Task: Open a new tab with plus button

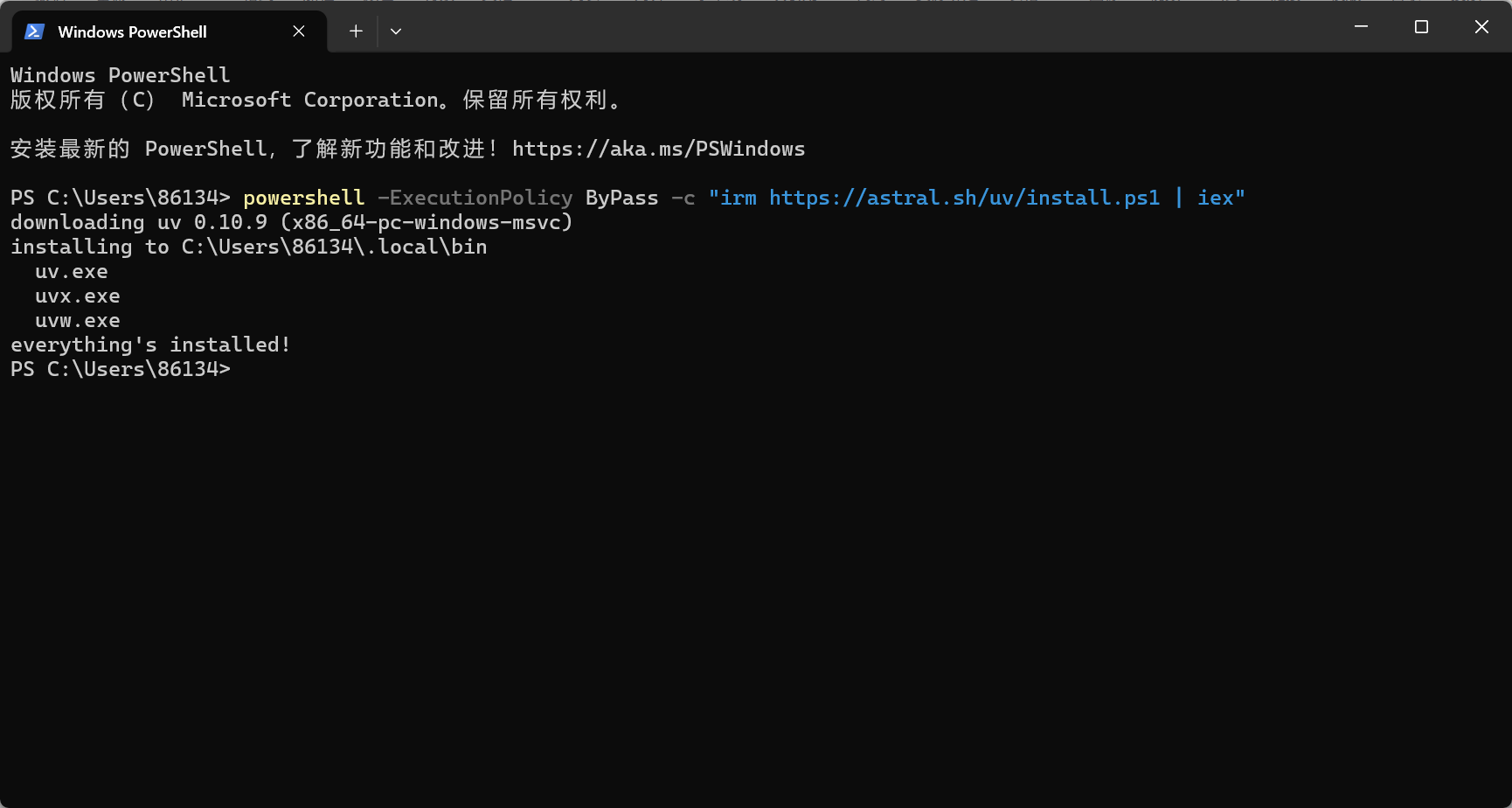Action: pos(356,31)
